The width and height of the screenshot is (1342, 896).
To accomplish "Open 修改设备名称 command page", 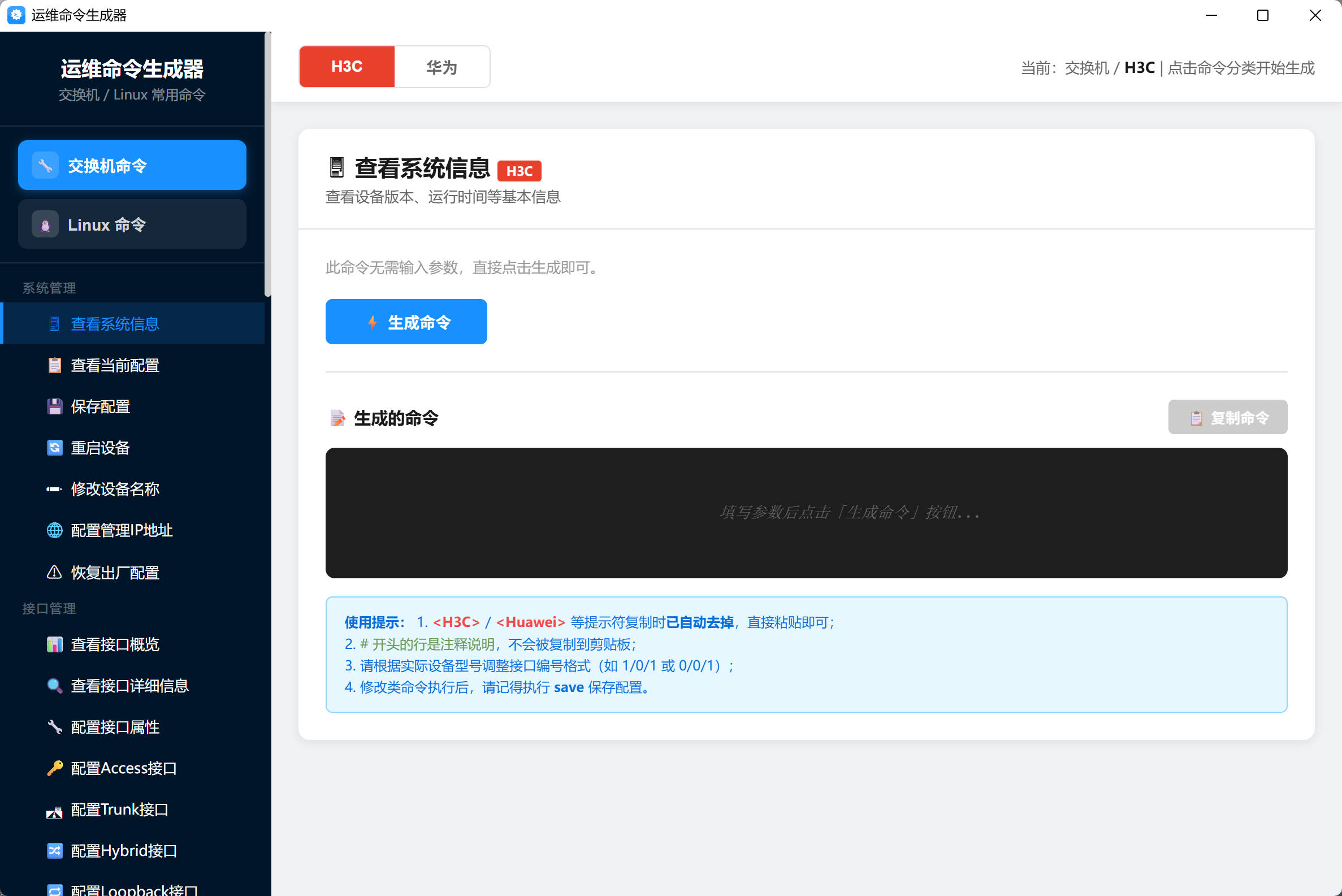I will tap(133, 489).
